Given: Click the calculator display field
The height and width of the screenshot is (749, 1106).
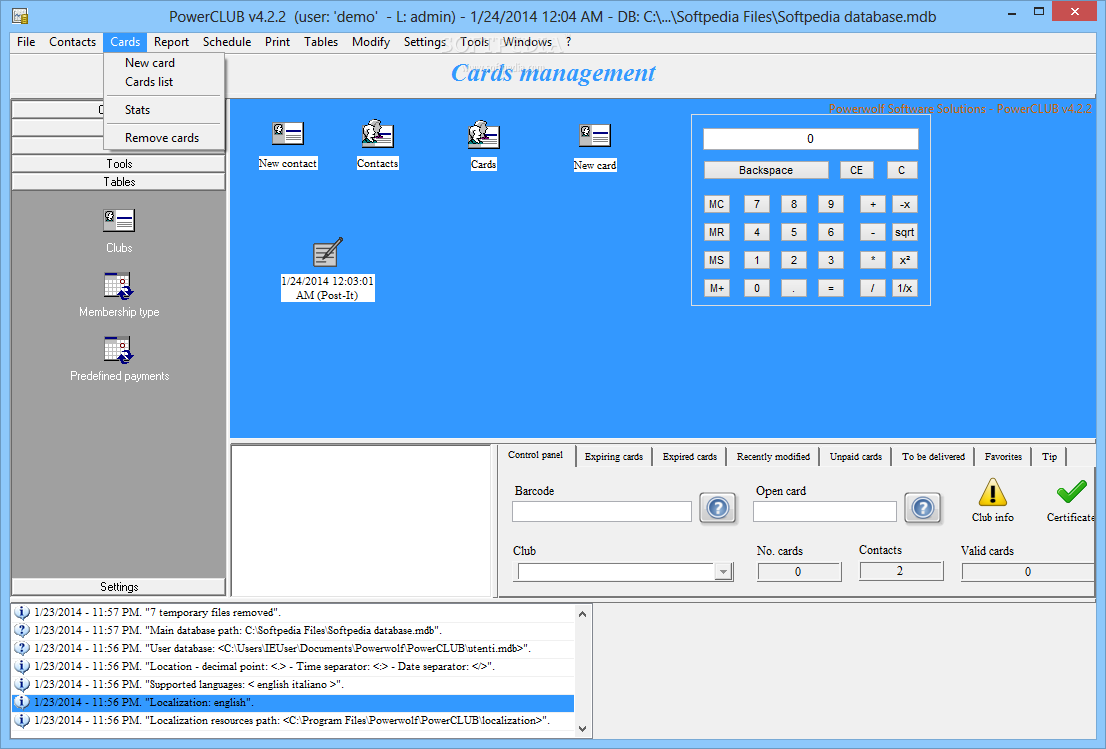Looking at the screenshot, I should 810,139.
